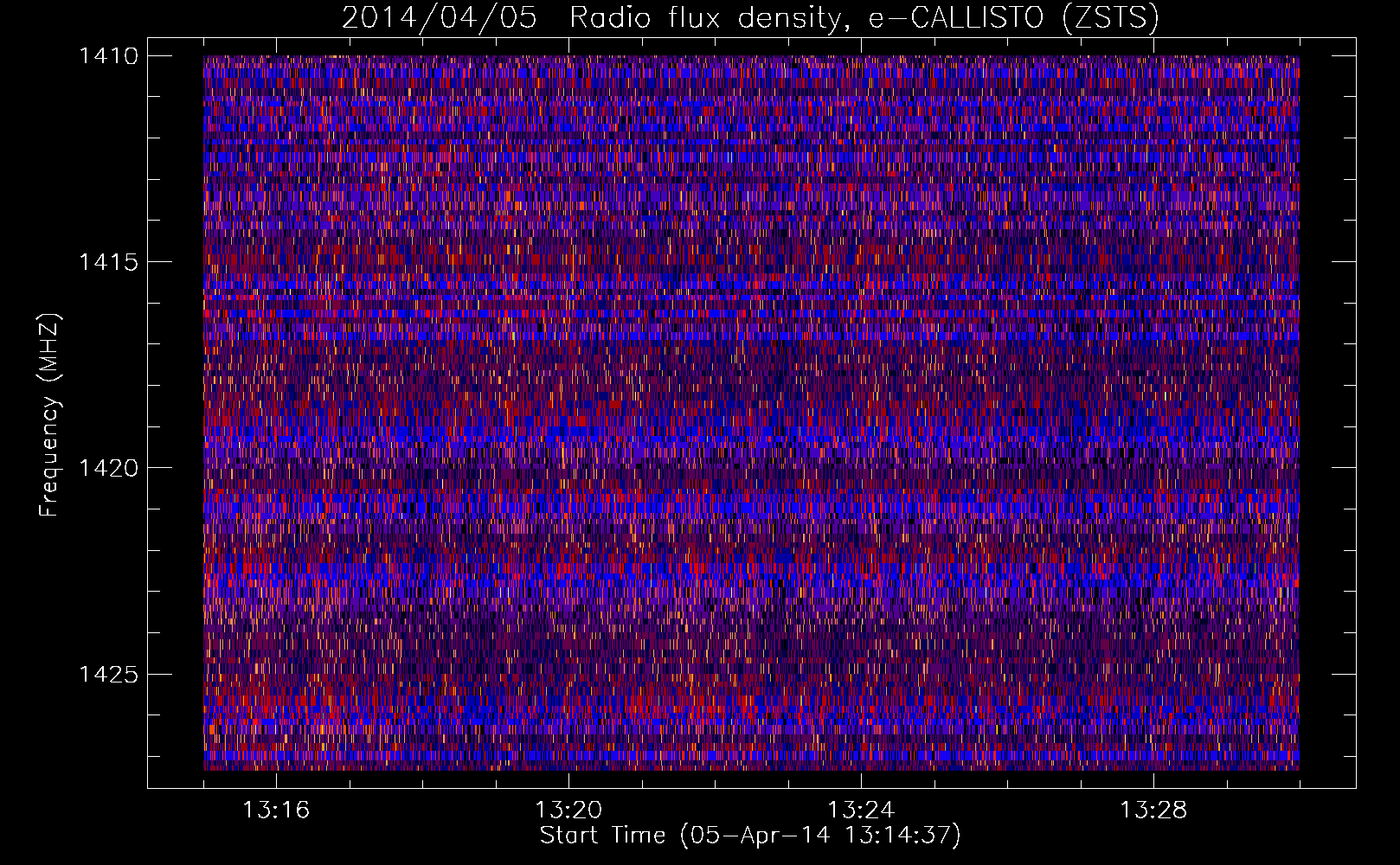Click the 13:16 time axis label
The image size is (1400, 865).
coord(276,811)
